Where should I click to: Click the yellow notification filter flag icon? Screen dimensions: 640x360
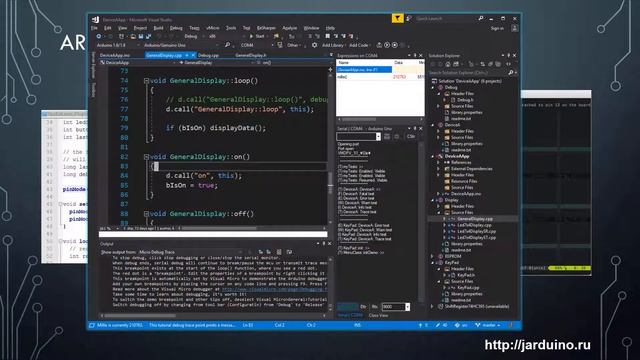pos(397,18)
